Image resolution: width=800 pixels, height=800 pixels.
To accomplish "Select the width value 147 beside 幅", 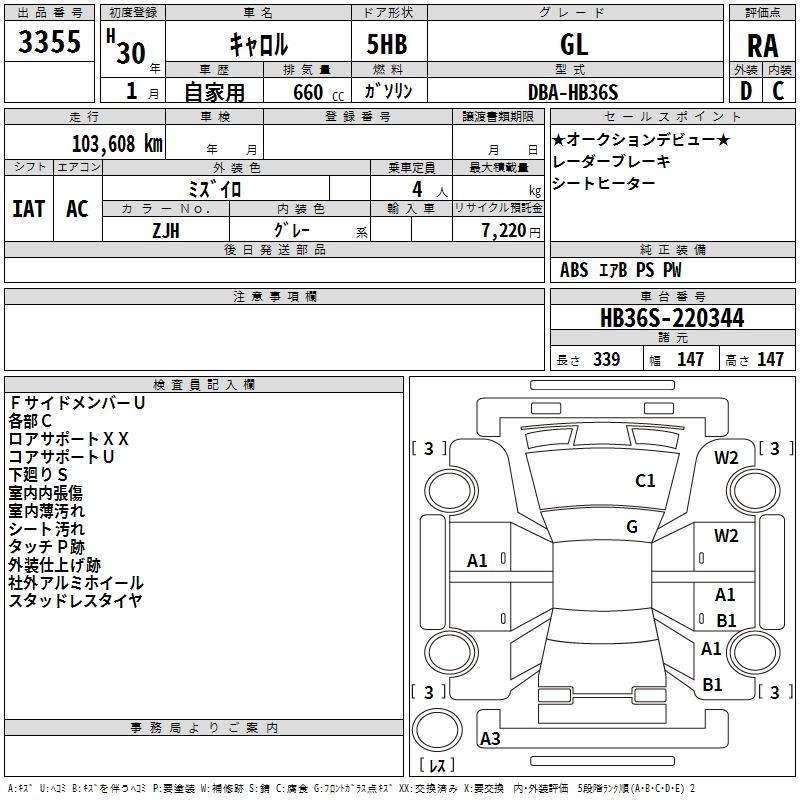I will pyautogui.click(x=690, y=360).
